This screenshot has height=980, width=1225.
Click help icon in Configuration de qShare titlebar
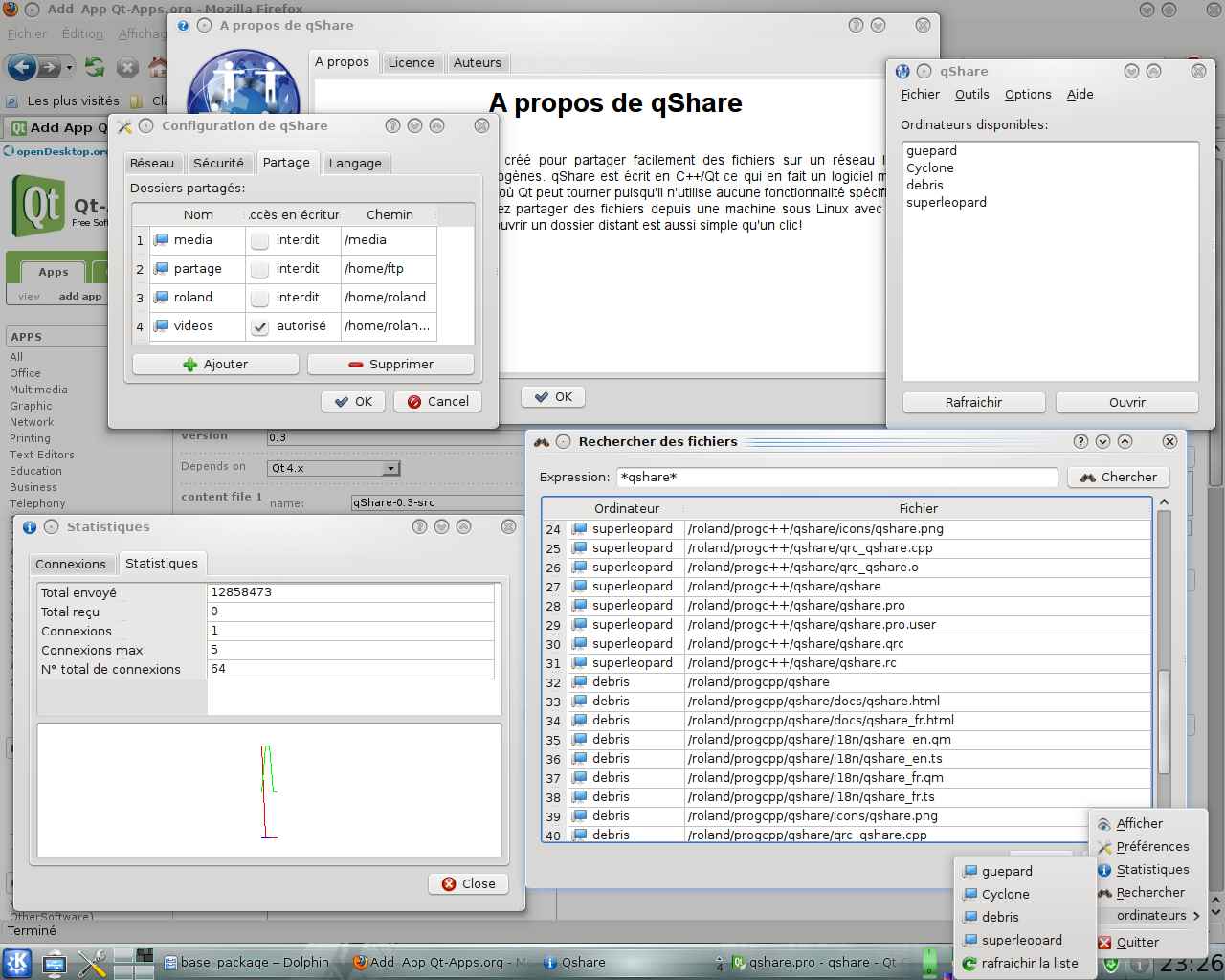coord(392,125)
